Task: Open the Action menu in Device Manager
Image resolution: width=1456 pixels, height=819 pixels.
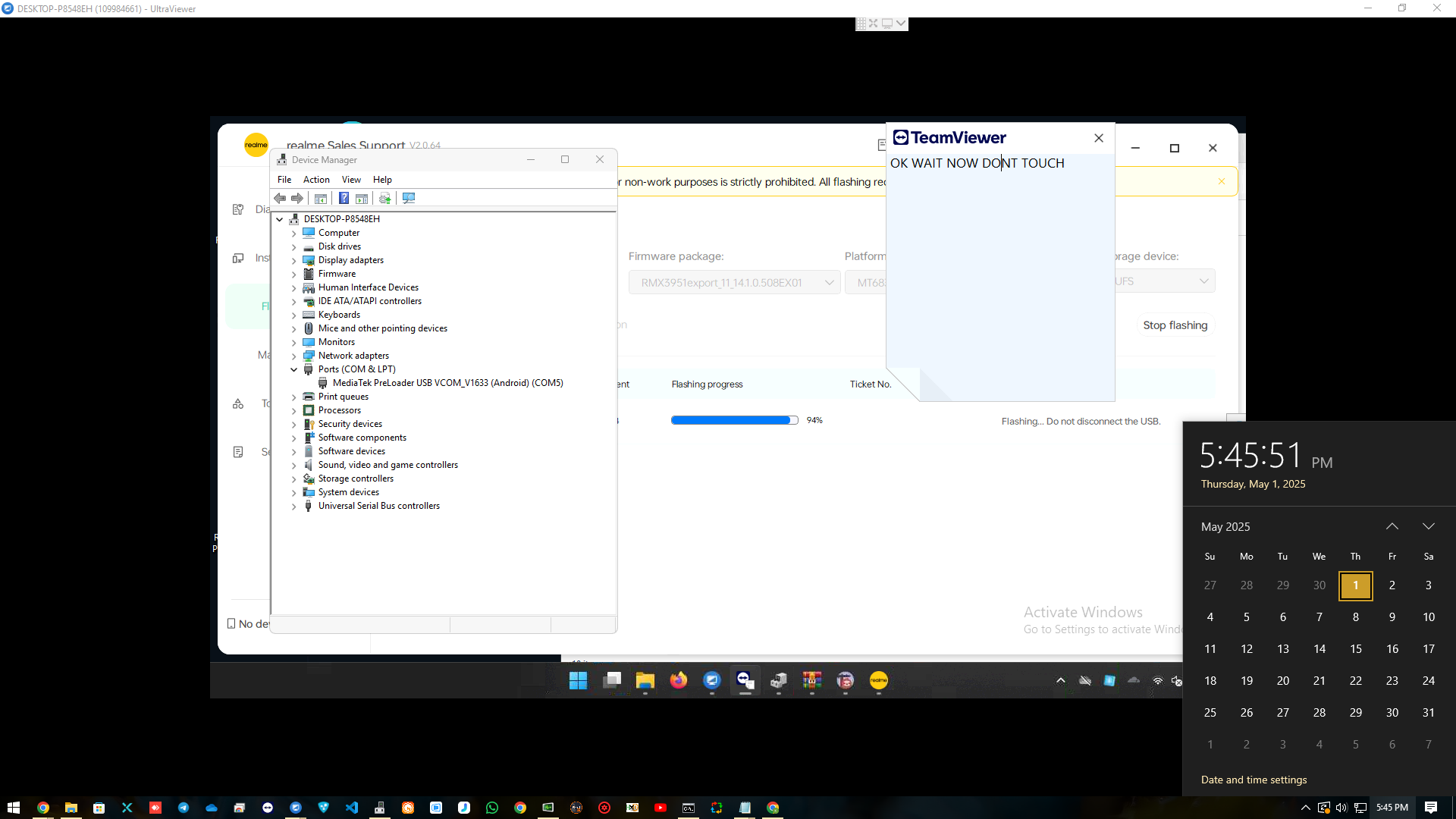Action: click(x=316, y=180)
